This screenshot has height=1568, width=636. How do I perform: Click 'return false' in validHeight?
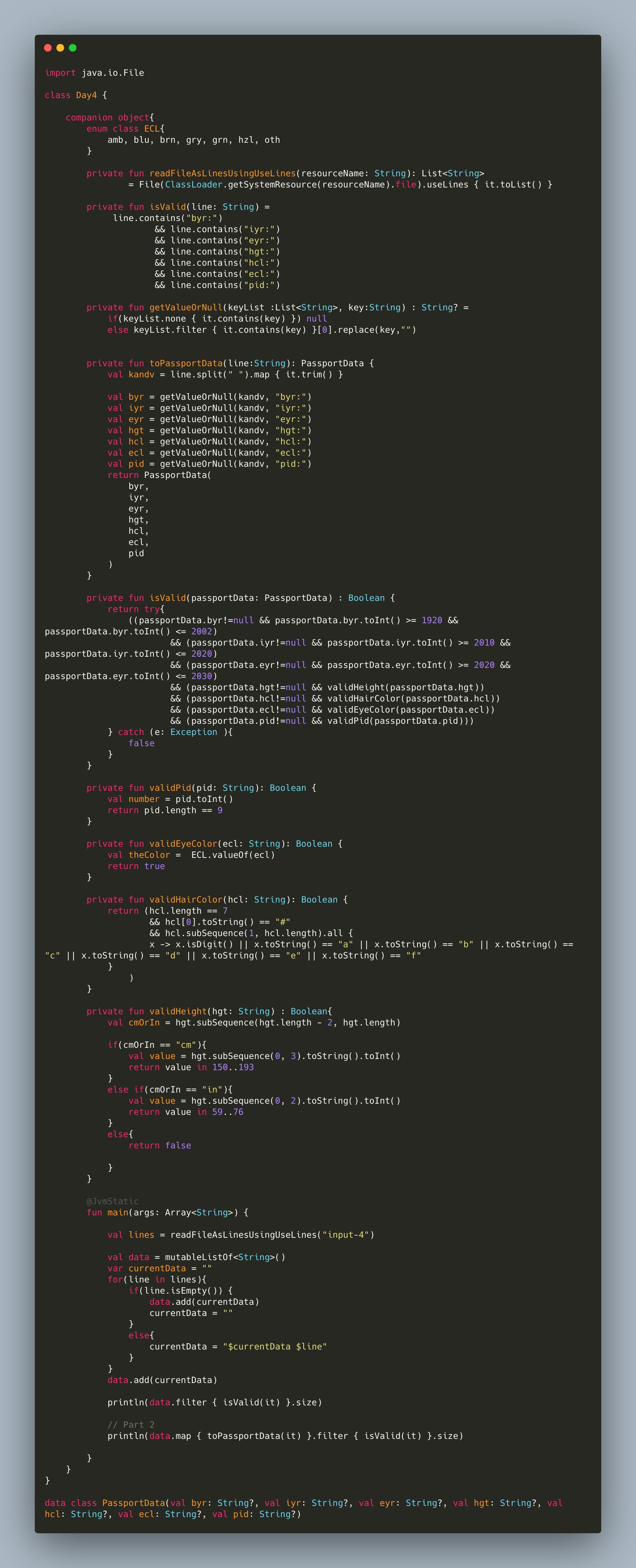[160, 1146]
